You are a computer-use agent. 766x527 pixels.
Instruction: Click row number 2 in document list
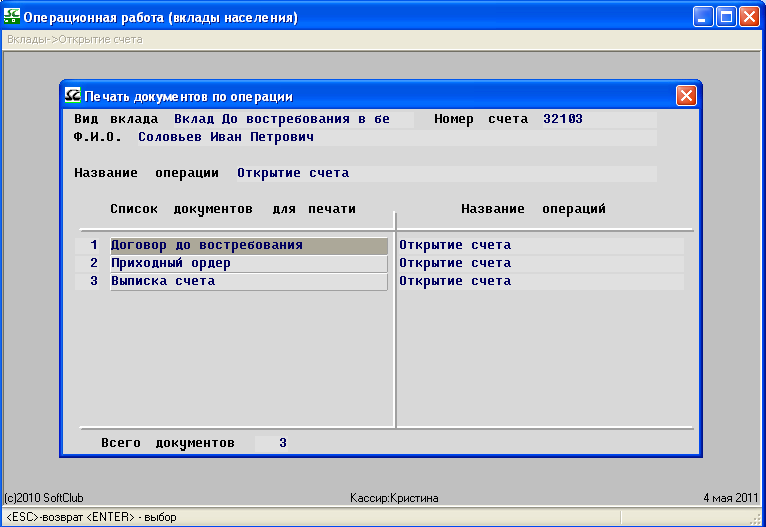87,263
